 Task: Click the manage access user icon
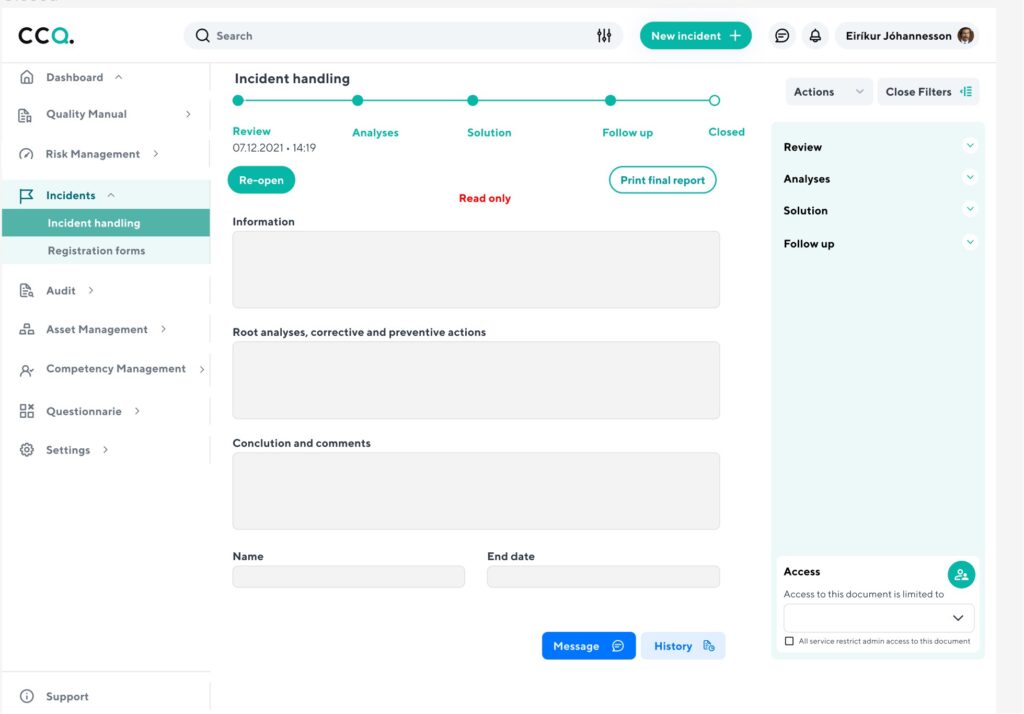[x=961, y=574]
